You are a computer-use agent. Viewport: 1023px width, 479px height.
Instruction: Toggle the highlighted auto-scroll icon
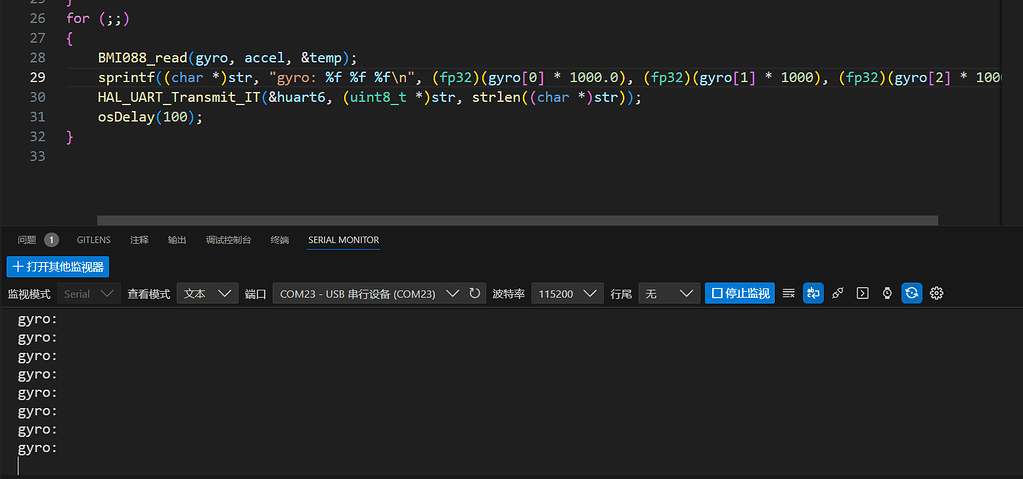pyautogui.click(x=812, y=293)
